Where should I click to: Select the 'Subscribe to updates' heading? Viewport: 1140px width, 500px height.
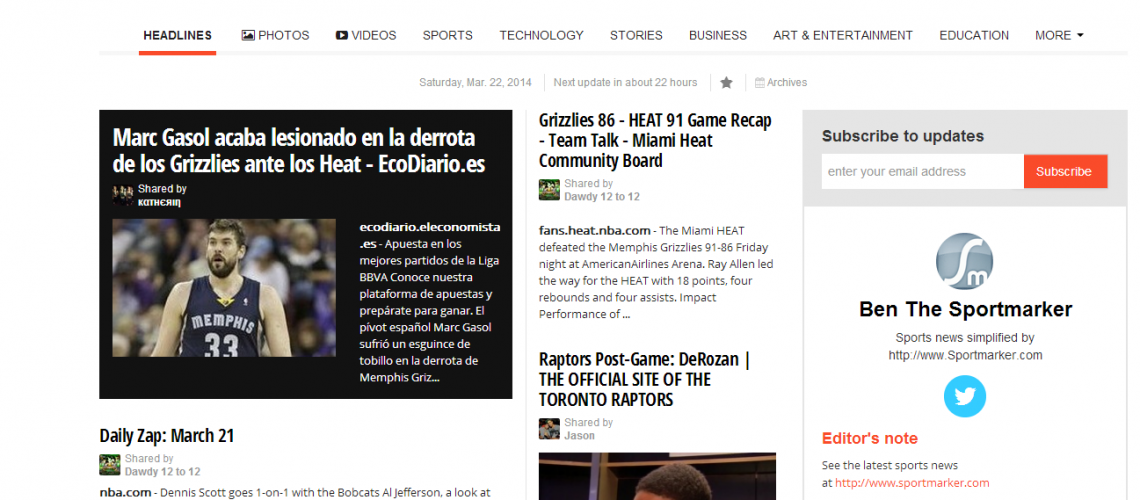click(903, 136)
